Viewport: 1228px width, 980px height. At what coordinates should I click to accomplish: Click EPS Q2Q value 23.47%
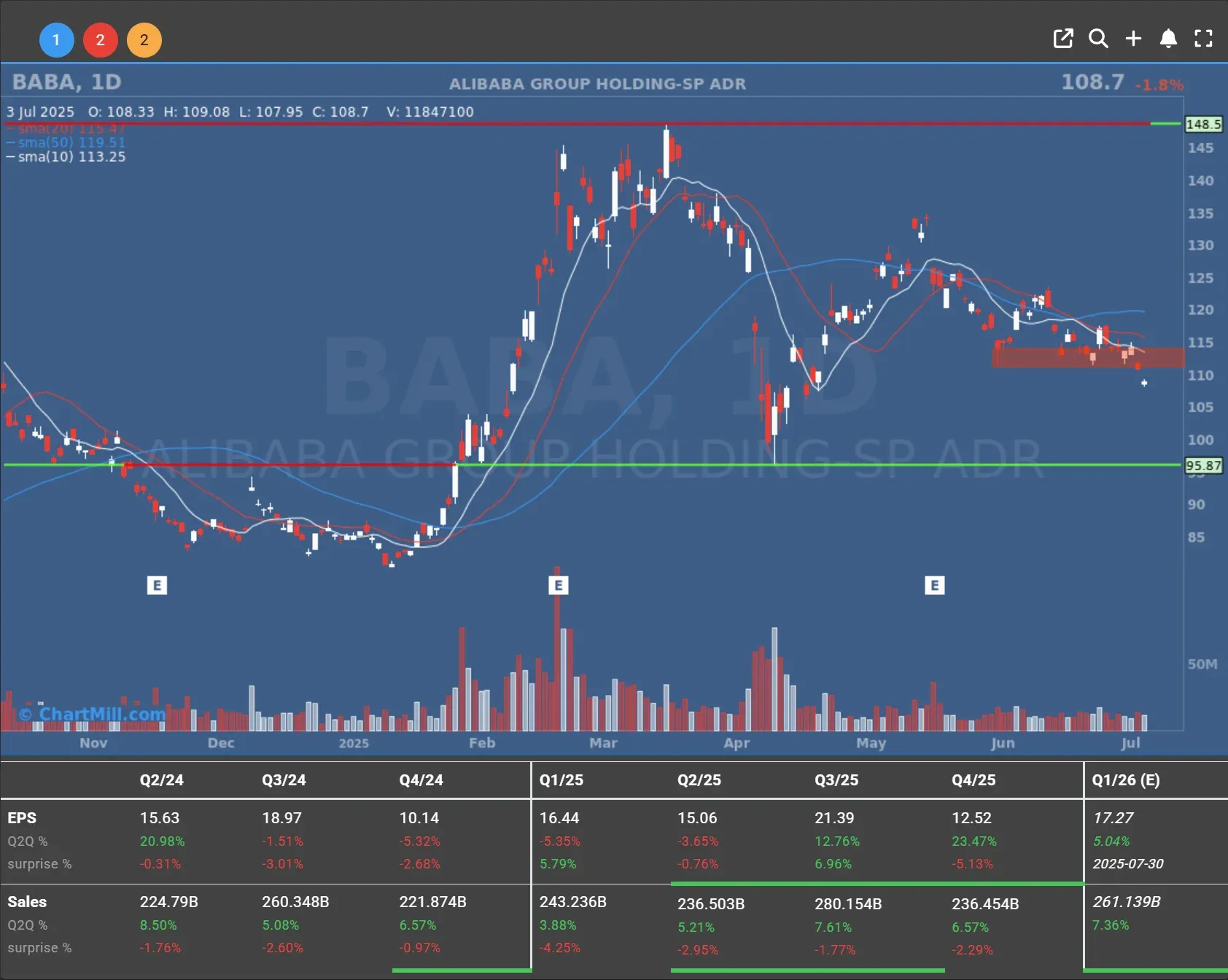coord(974,841)
